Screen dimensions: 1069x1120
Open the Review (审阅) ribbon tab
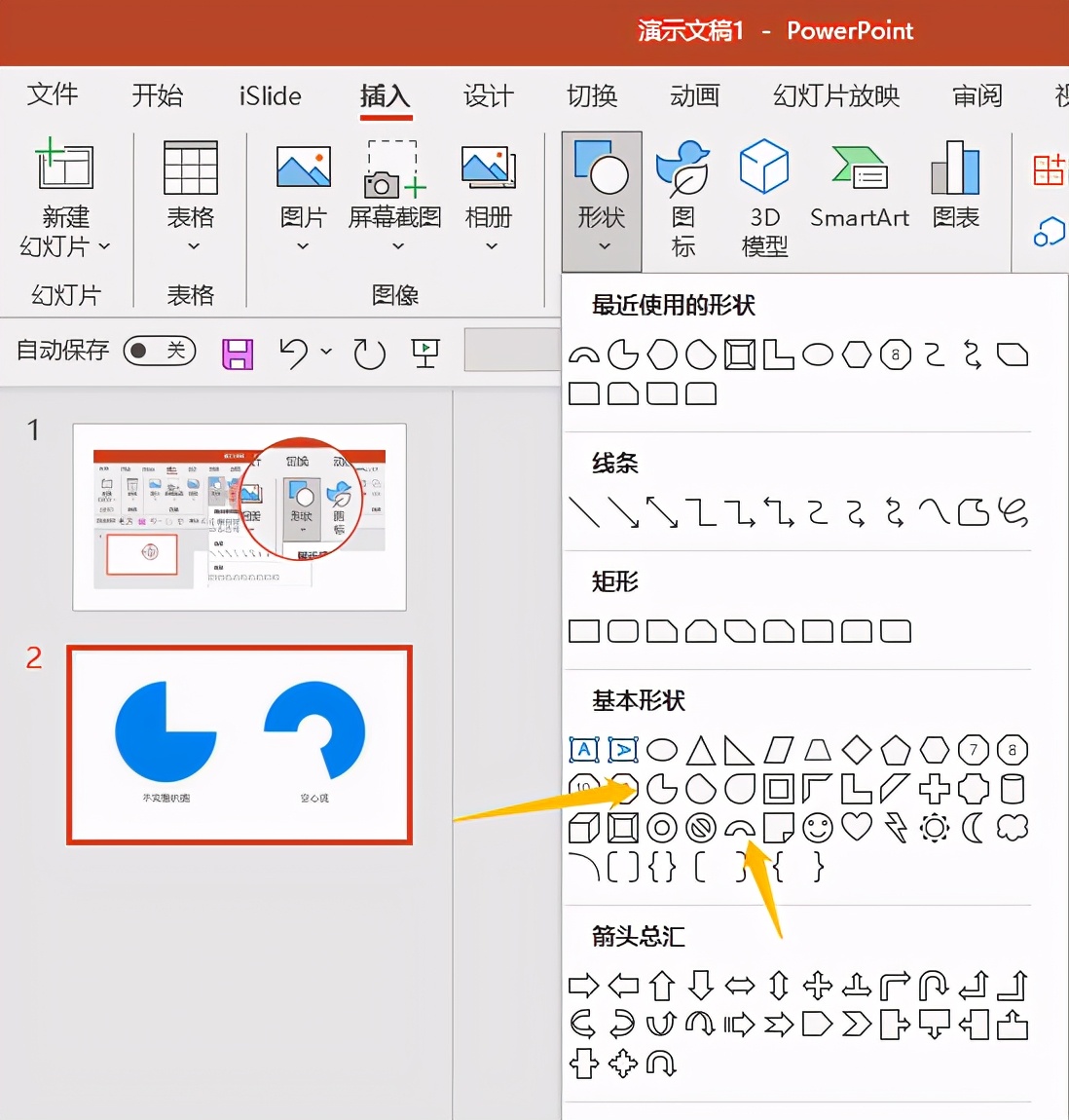click(976, 96)
